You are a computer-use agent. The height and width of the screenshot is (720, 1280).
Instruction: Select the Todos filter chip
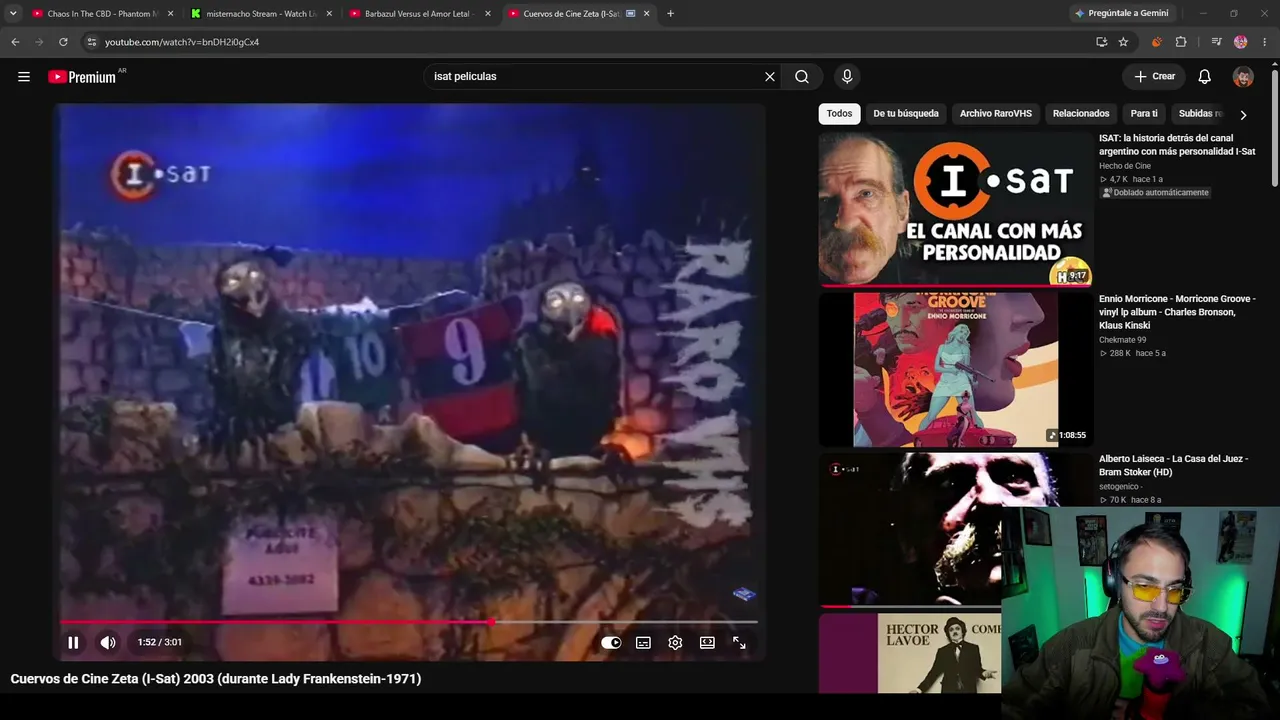839,114
